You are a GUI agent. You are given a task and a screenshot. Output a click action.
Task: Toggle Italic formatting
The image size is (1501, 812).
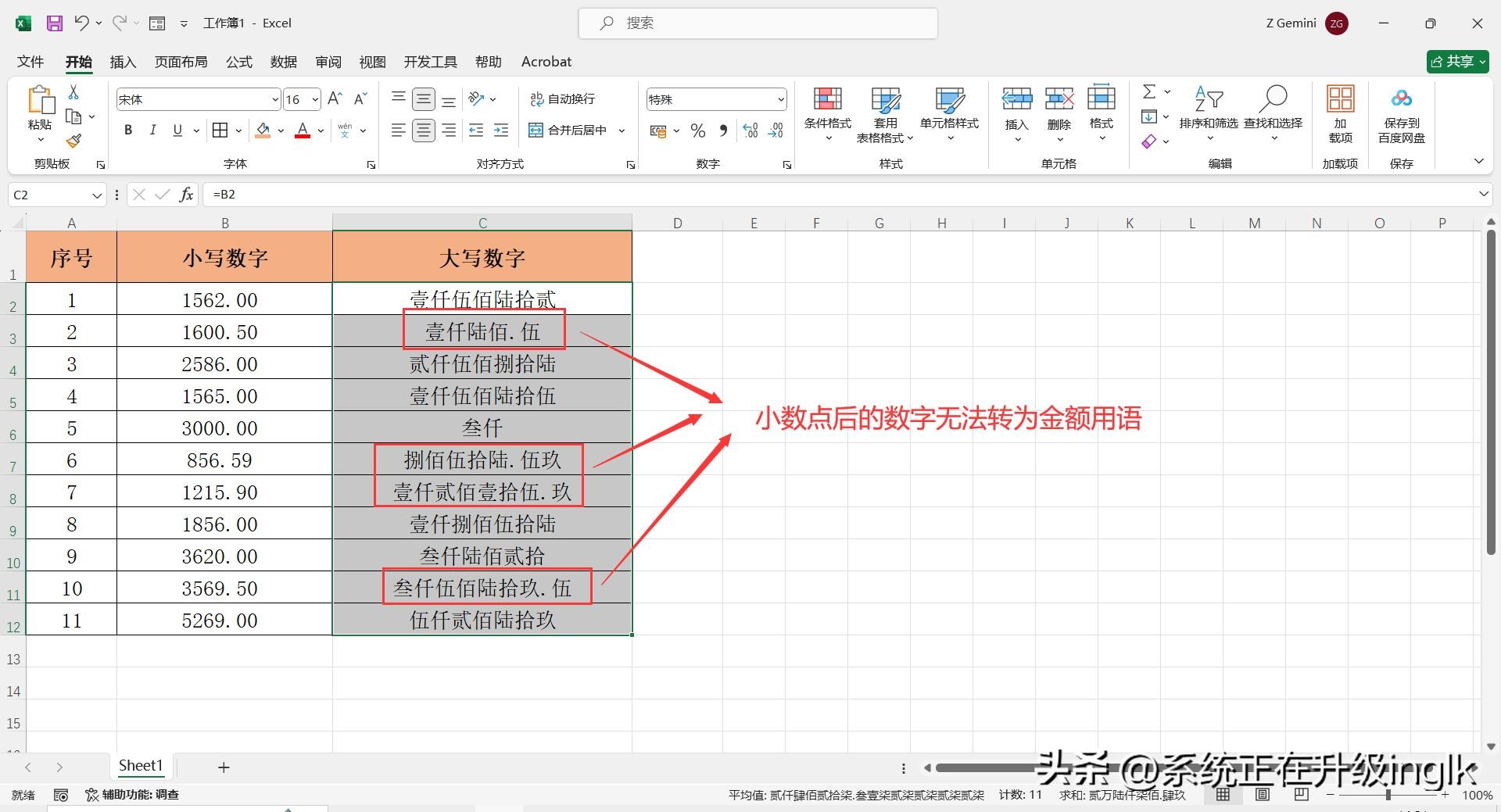(x=153, y=131)
